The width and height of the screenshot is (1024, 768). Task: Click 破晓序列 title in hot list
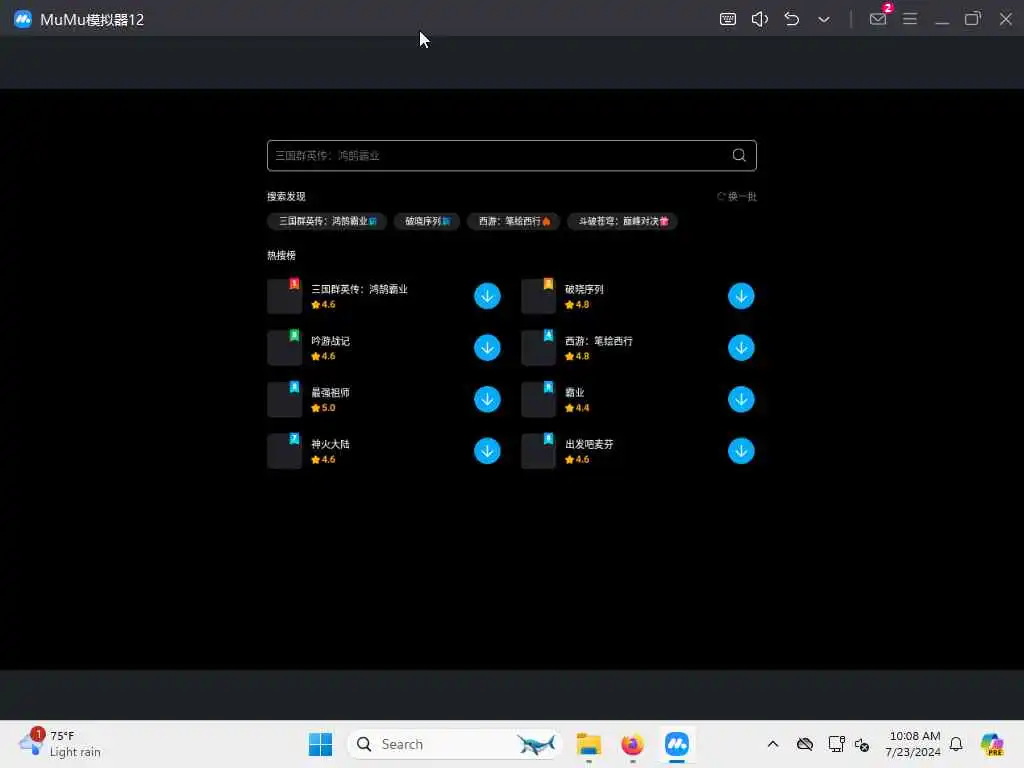point(584,289)
